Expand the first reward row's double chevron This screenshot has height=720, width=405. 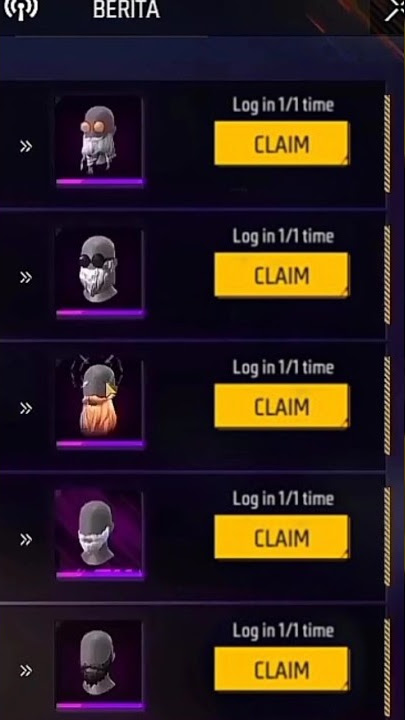[26, 146]
